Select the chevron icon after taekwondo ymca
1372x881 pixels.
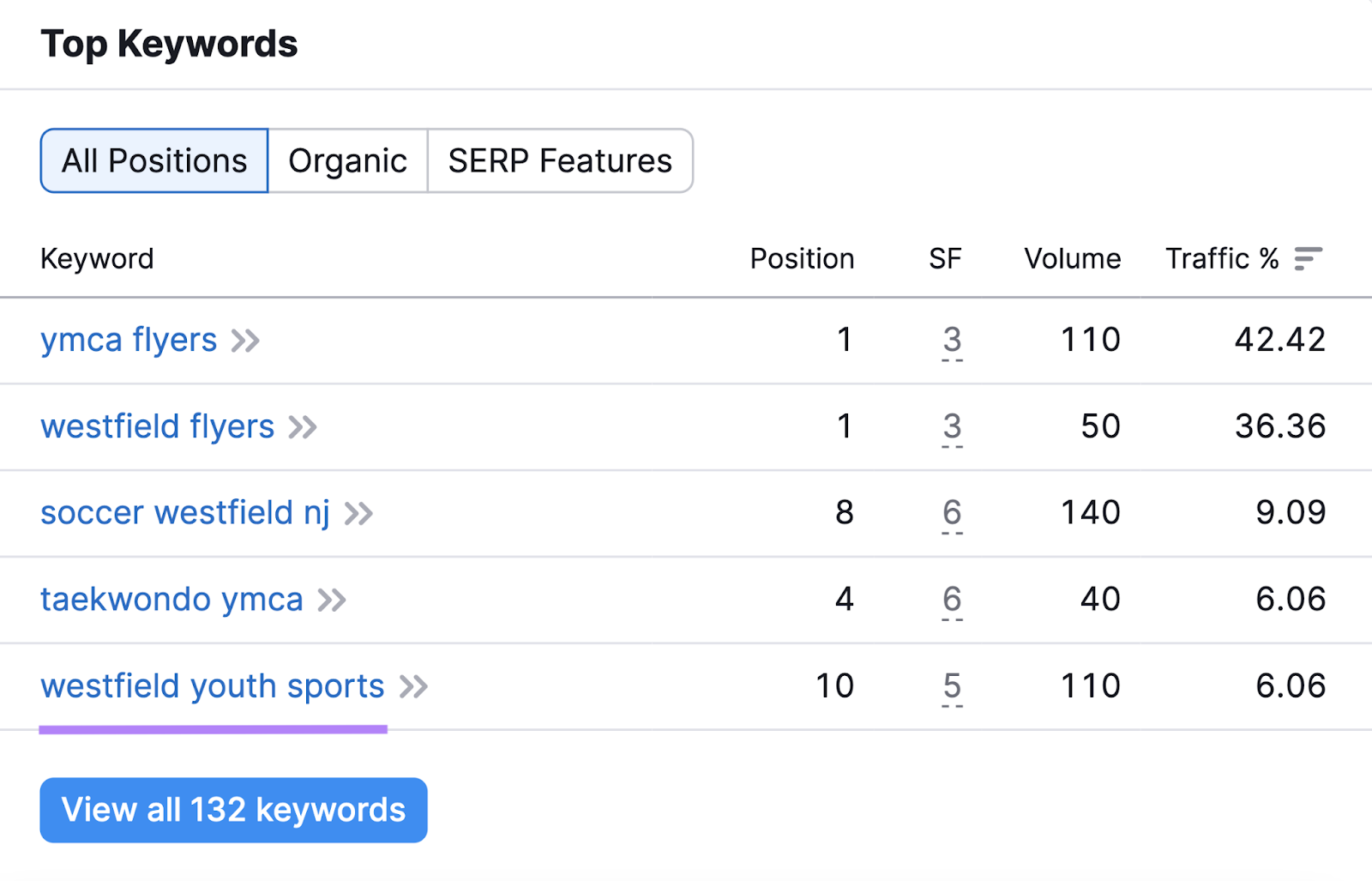click(x=334, y=600)
